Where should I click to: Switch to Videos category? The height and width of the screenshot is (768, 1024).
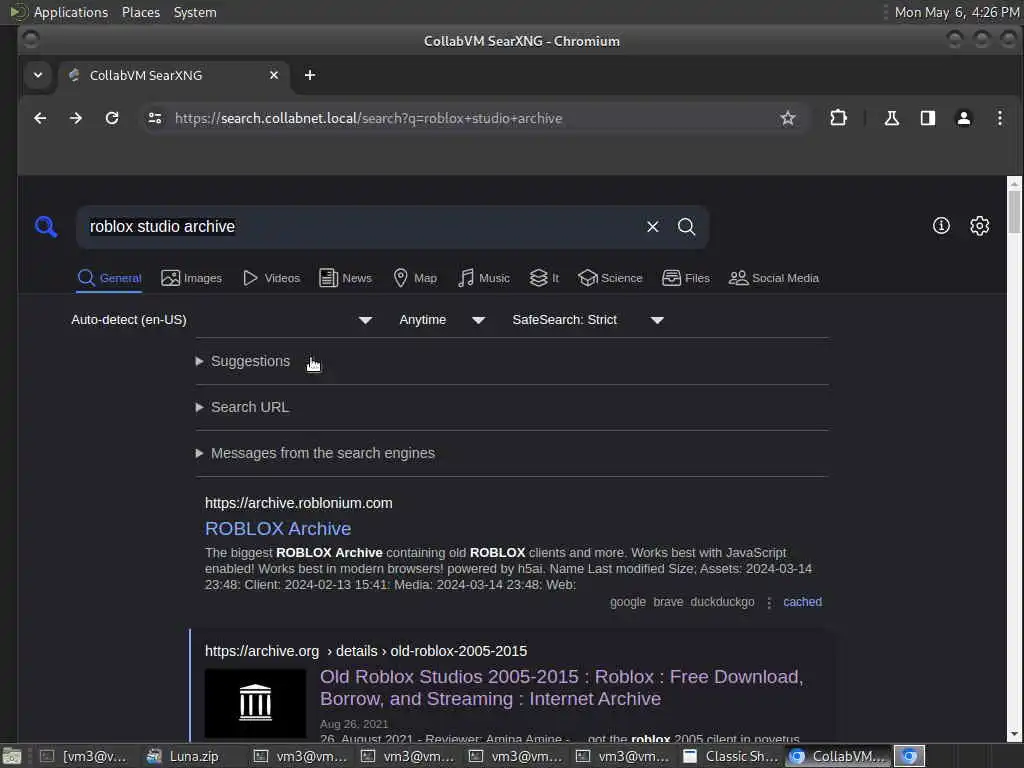click(271, 278)
